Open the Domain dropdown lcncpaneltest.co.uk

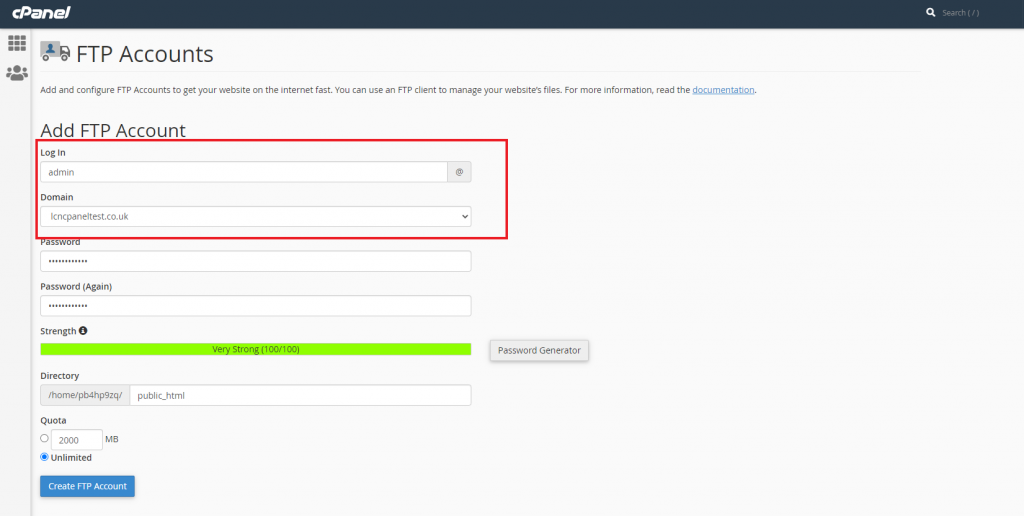click(255, 216)
